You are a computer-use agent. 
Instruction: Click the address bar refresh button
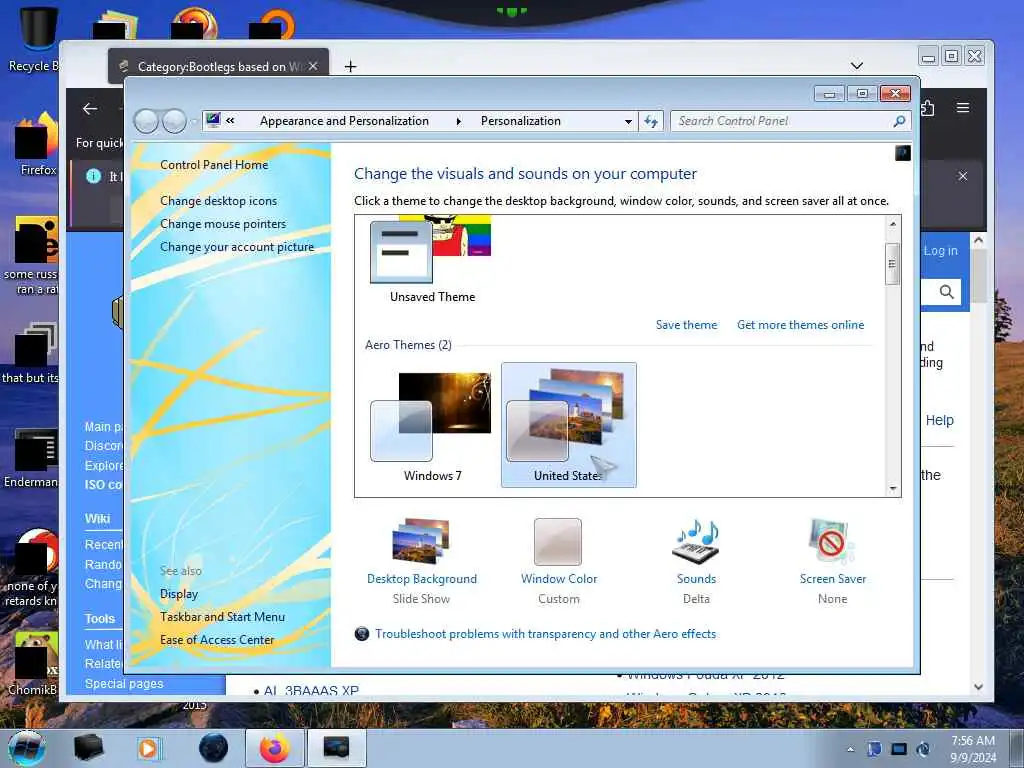[651, 121]
